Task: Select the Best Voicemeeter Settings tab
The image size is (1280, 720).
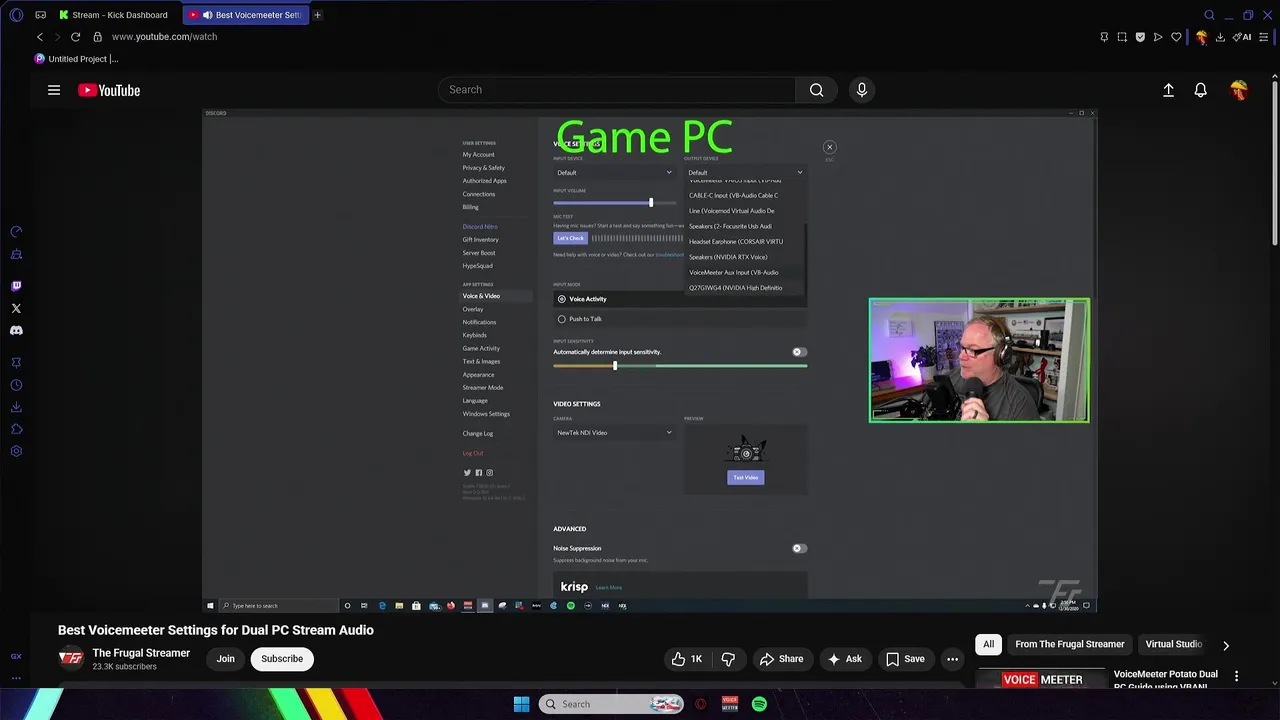Action: (x=244, y=15)
